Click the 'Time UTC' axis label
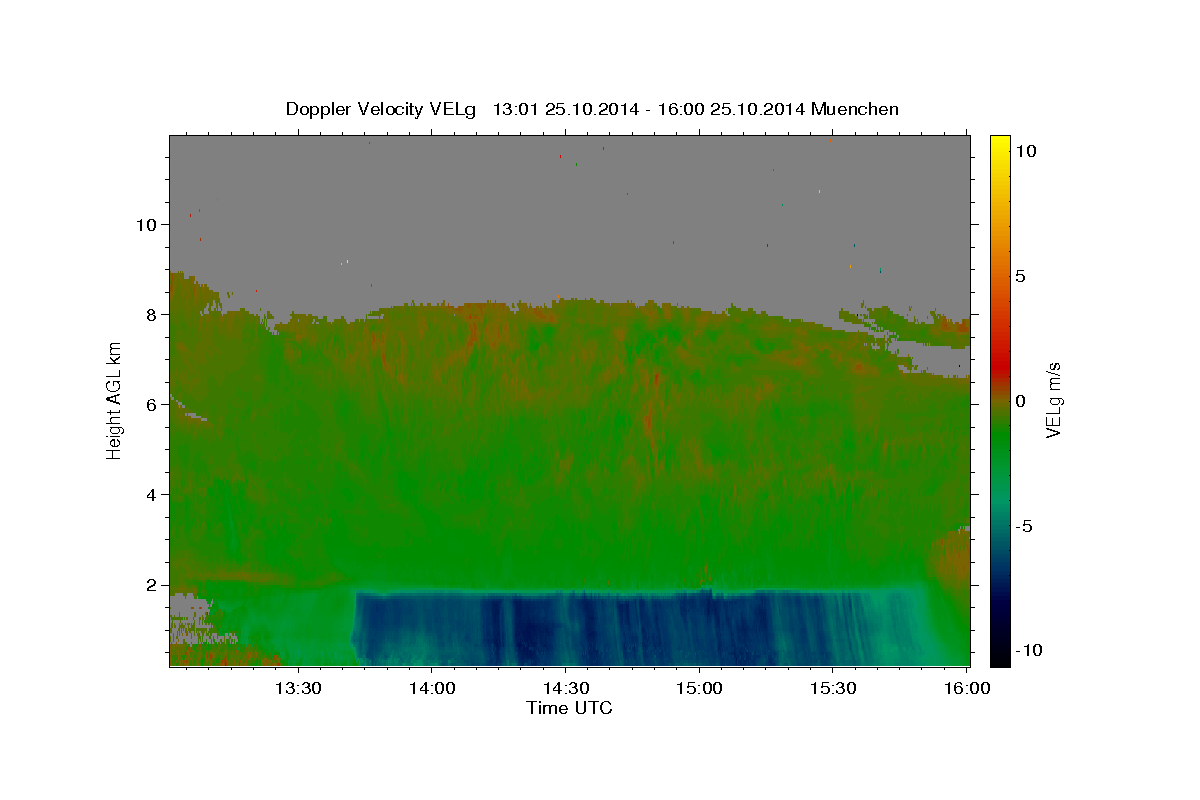Viewport: 1200px width, 800px height. (x=569, y=708)
